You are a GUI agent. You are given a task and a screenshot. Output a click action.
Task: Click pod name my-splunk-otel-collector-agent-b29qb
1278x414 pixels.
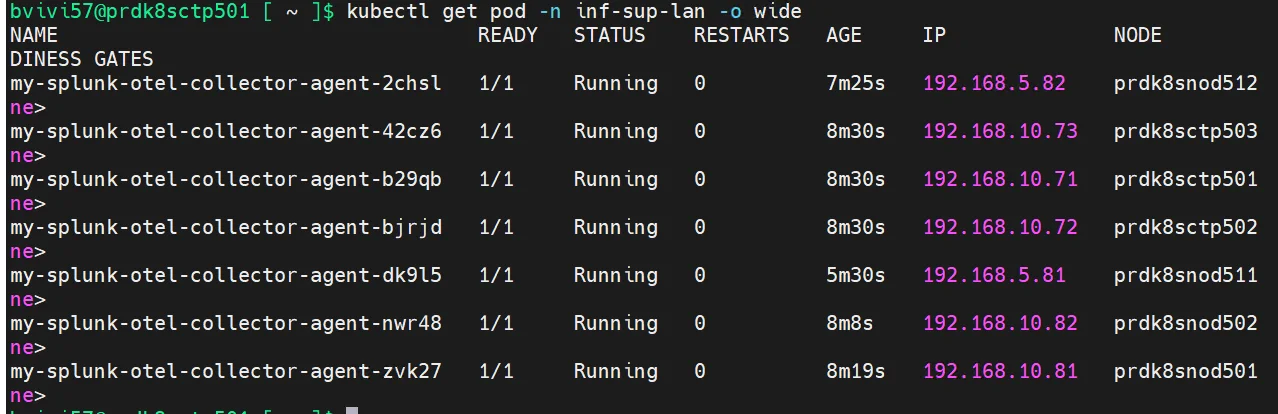coord(225,179)
